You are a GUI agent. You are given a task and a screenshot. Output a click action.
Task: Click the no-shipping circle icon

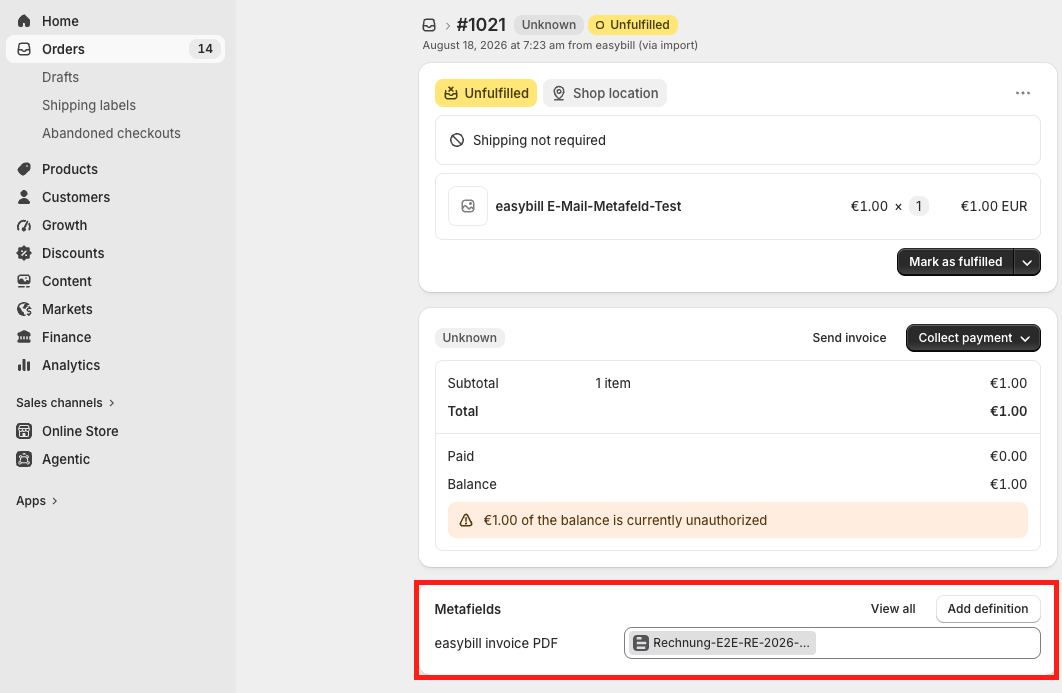457,140
